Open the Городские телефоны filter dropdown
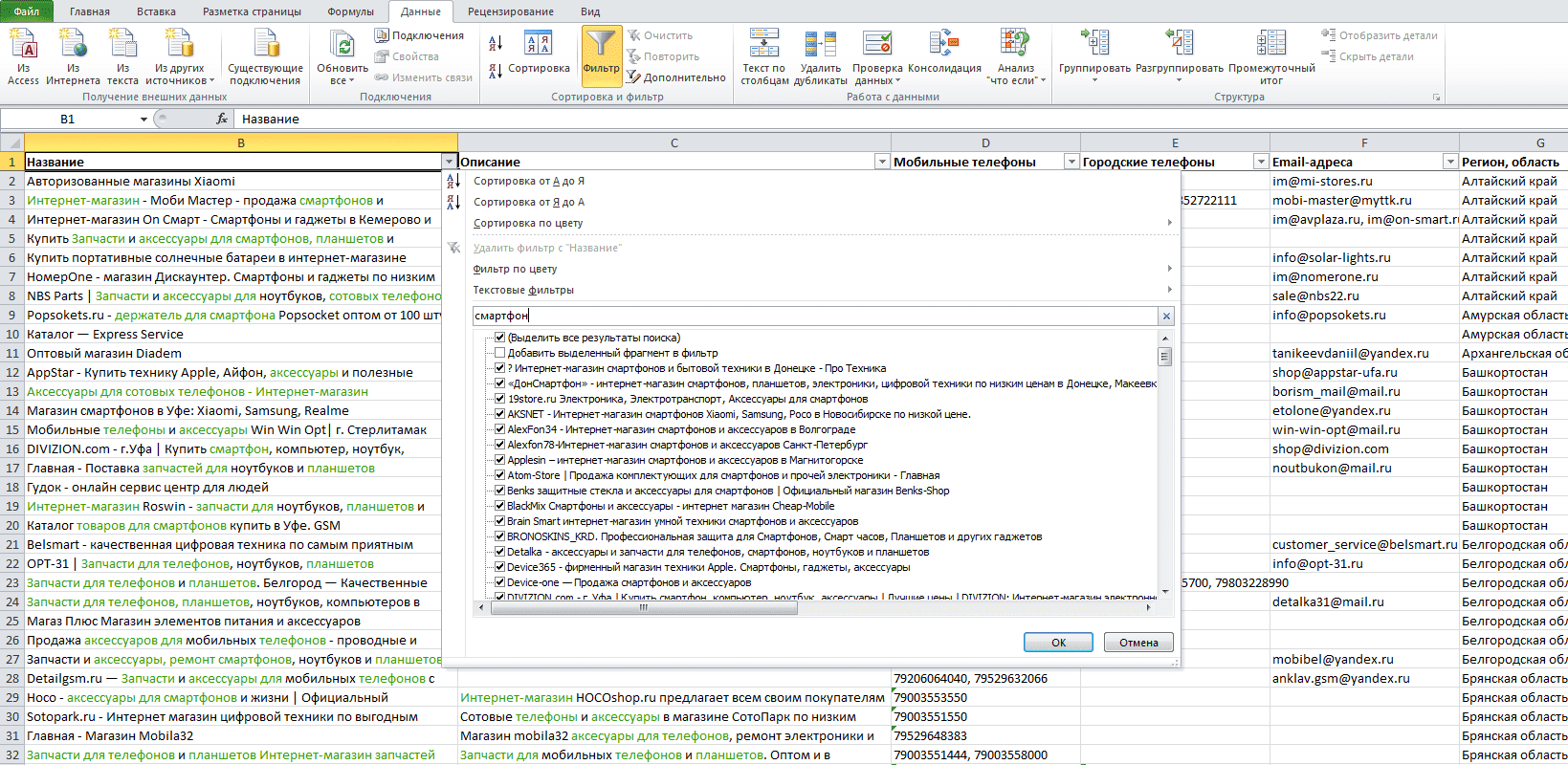This screenshot has width=1568, height=765. point(1261,162)
